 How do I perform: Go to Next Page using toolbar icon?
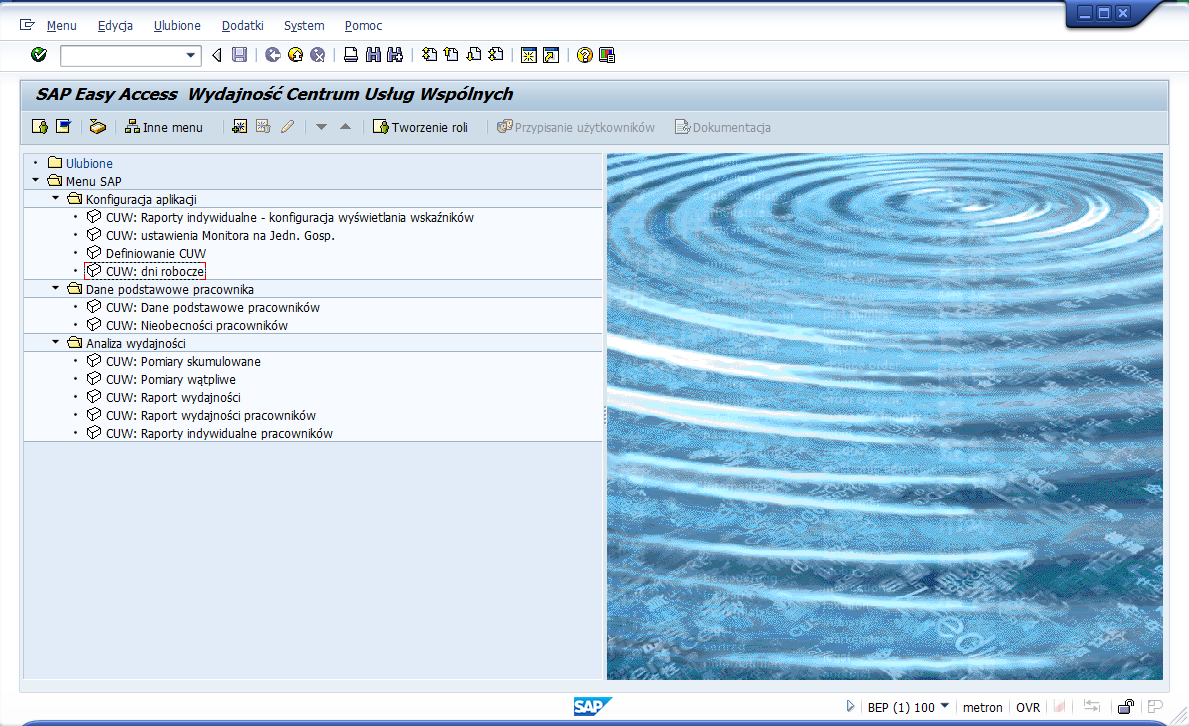474,55
